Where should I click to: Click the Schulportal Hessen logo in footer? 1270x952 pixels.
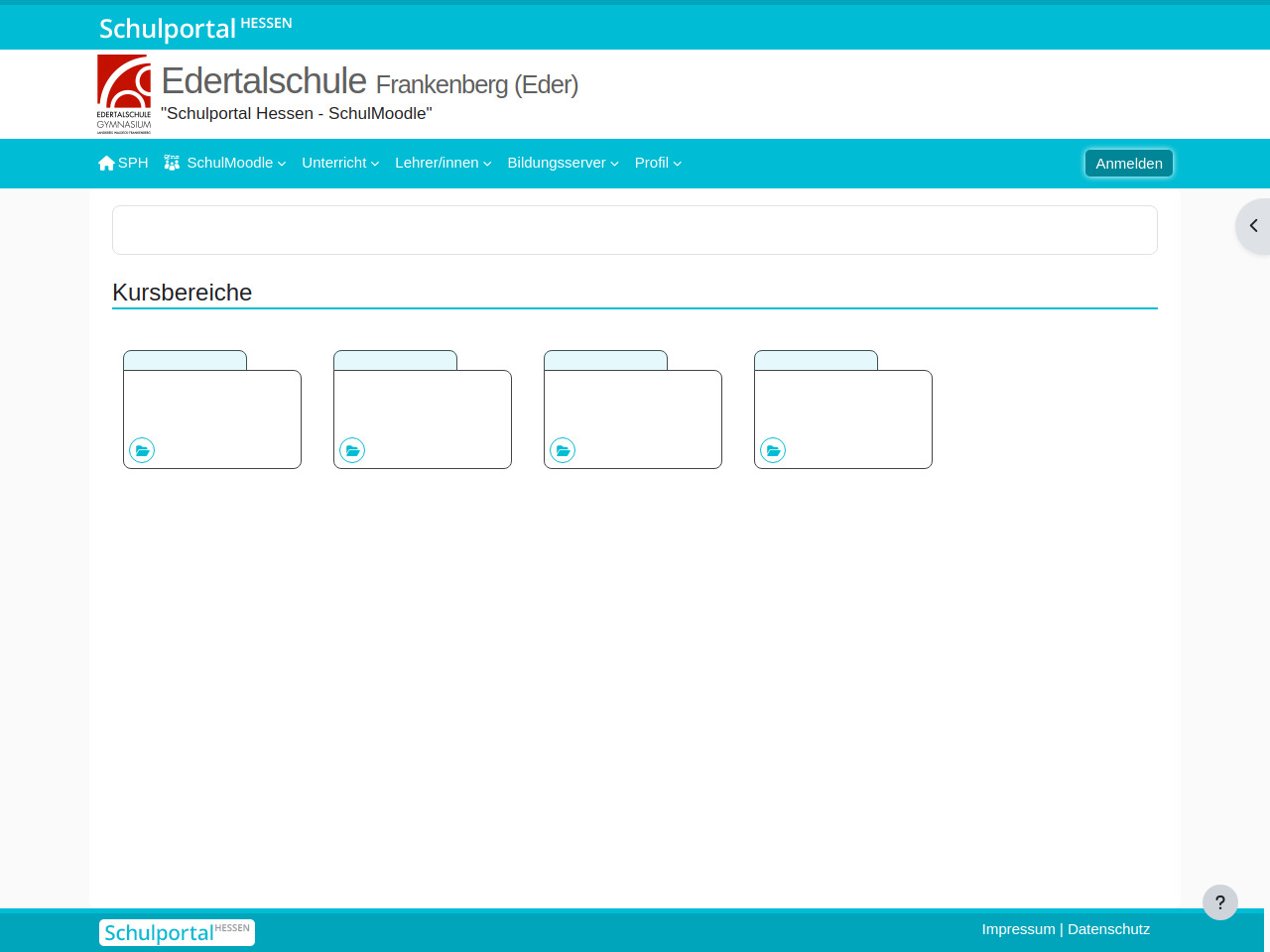click(x=177, y=932)
